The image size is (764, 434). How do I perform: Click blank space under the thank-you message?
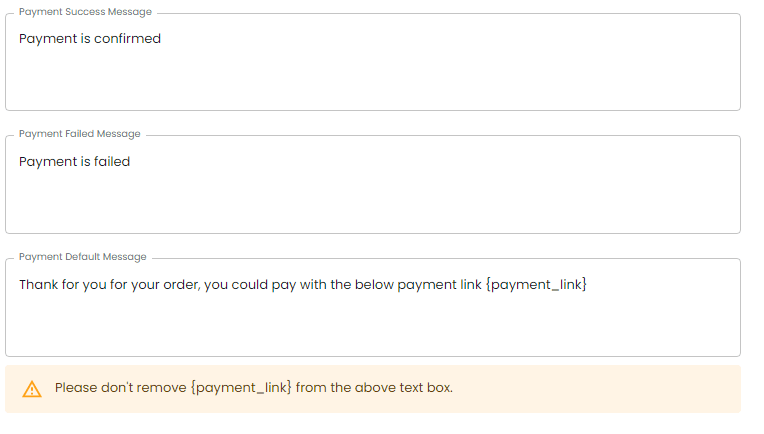tap(373, 324)
